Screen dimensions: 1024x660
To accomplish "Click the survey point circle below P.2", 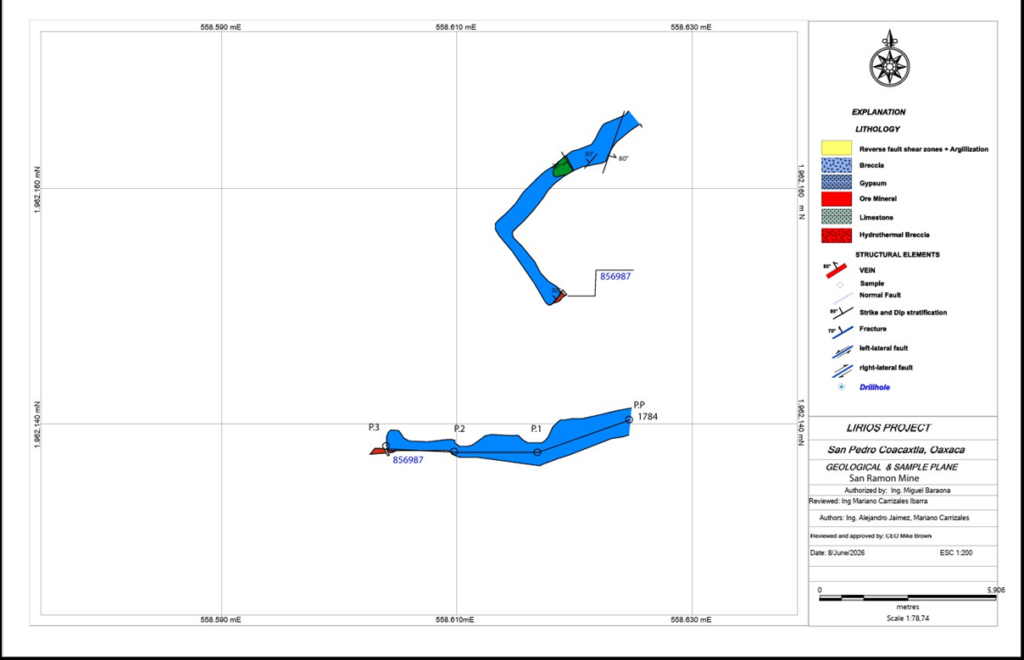I will click(455, 452).
